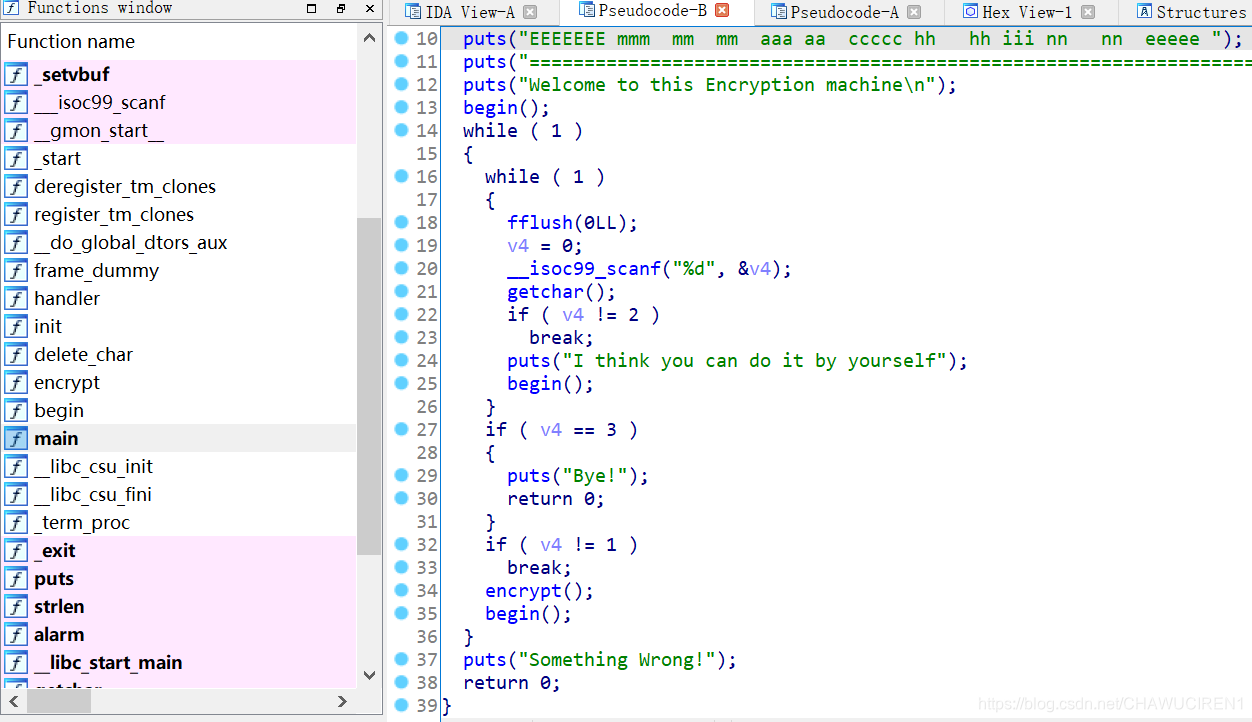Maximize the Functions window panel

click(312, 9)
